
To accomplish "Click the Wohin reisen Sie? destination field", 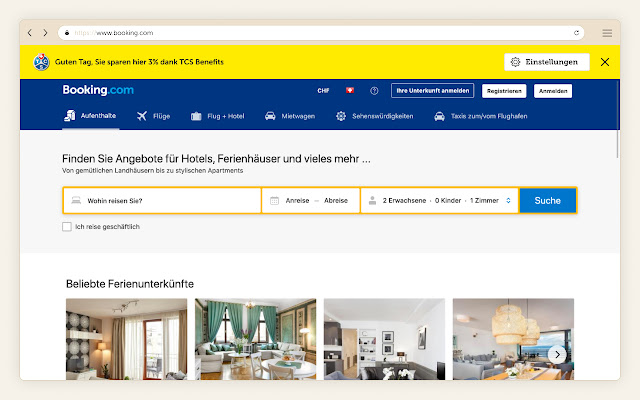I will [x=162, y=200].
